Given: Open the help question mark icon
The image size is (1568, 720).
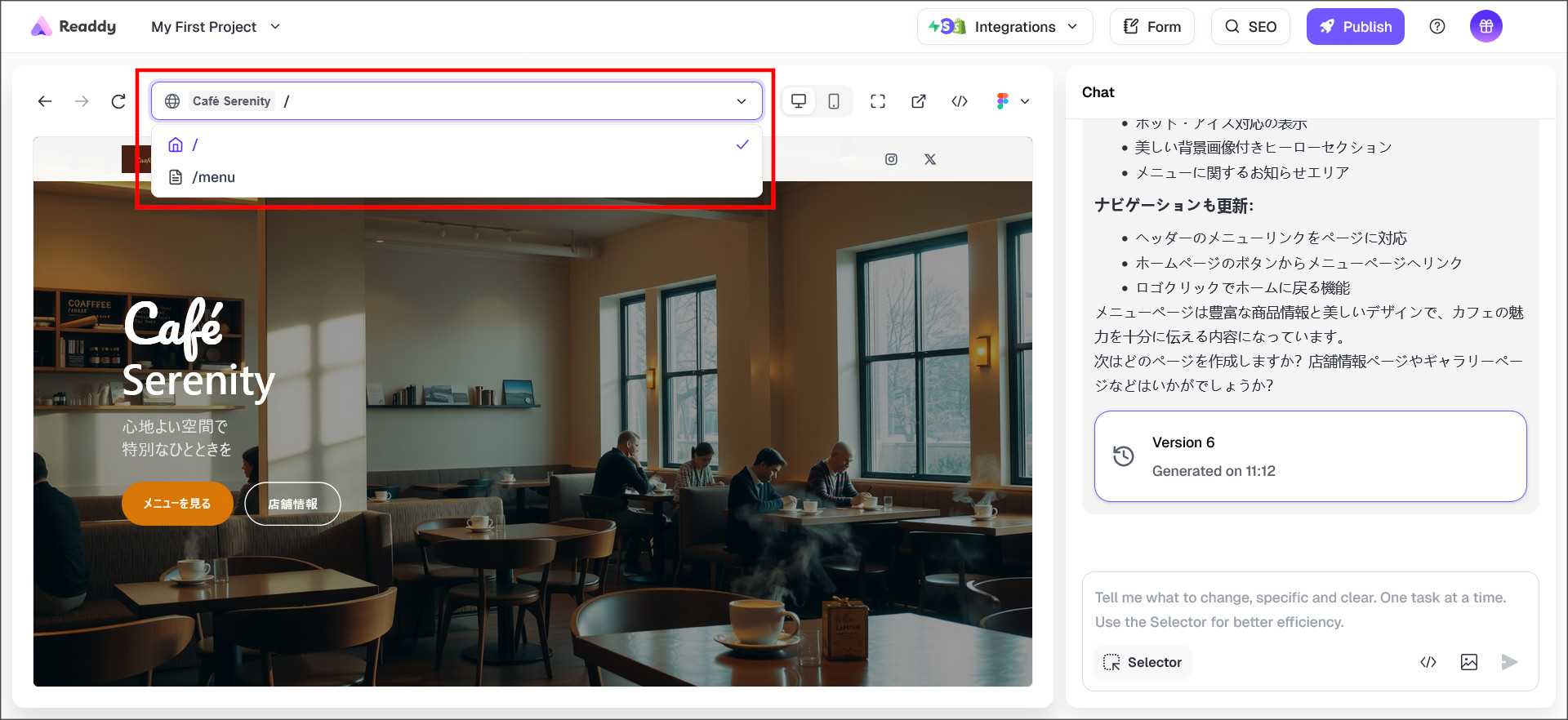Looking at the screenshot, I should point(1437,27).
